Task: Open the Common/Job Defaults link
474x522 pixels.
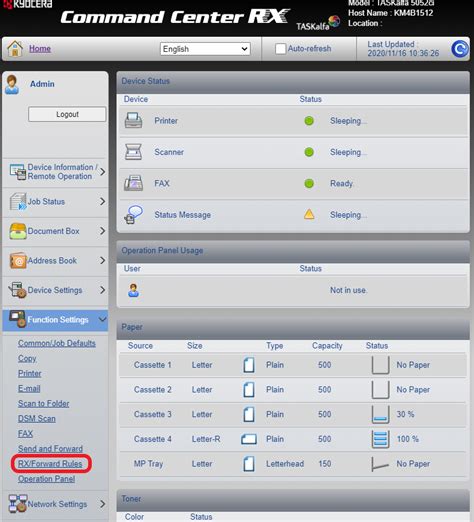Action: point(57,343)
